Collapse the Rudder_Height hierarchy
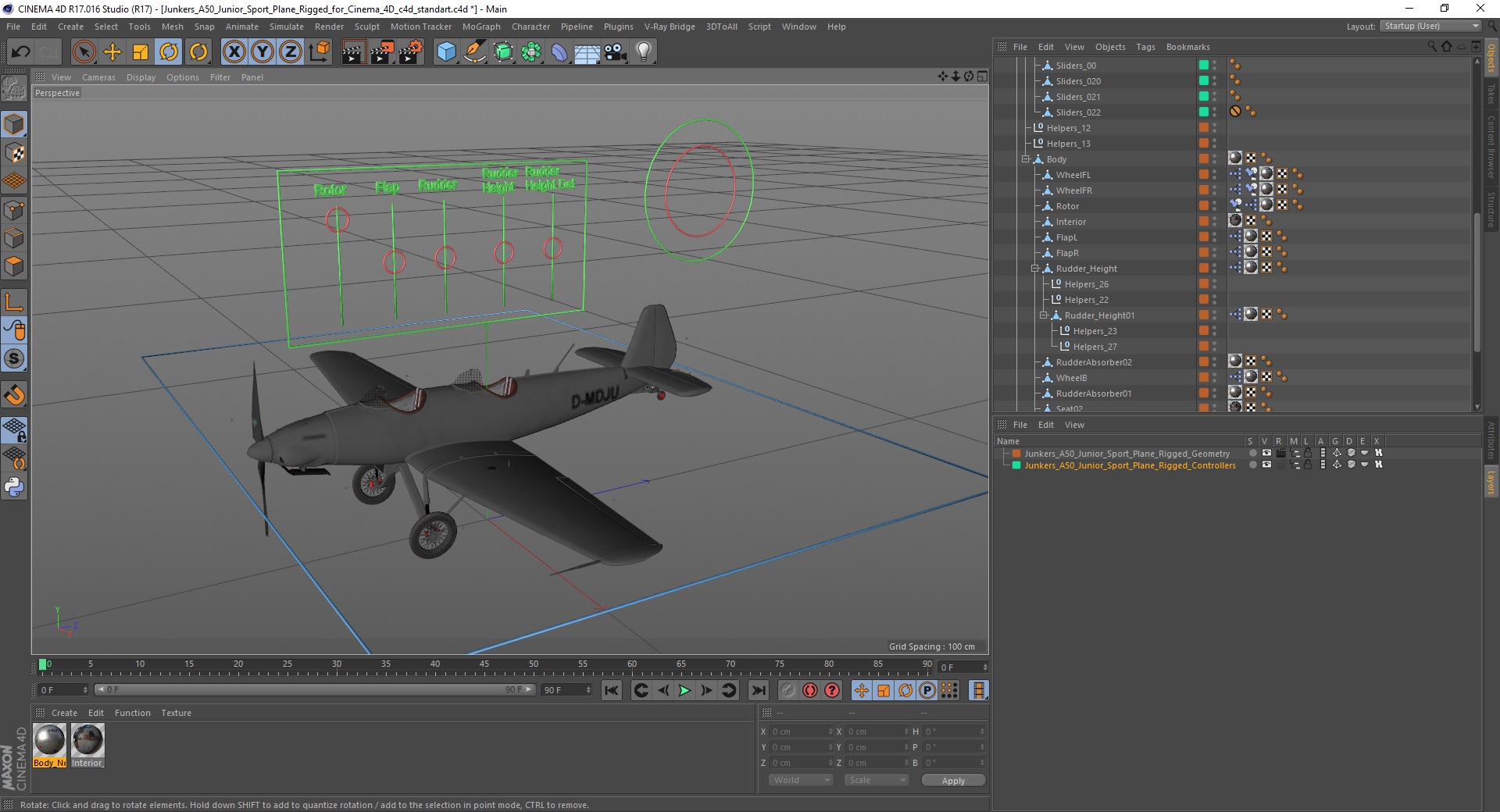This screenshot has height=812, width=1500. [1034, 269]
